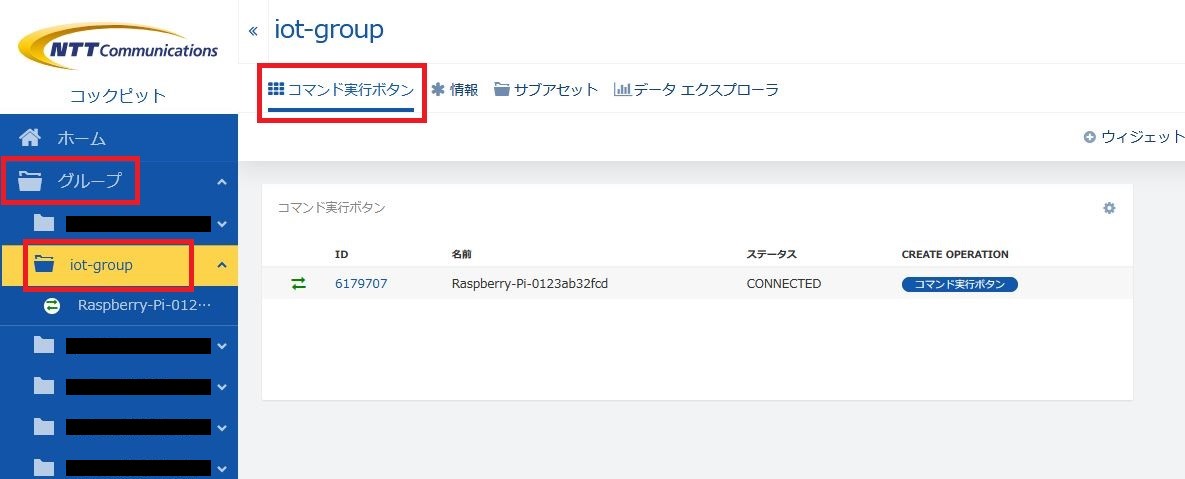Click the green connection arrows in the table row
Viewport: 1185px width, 479px height.
click(x=299, y=284)
